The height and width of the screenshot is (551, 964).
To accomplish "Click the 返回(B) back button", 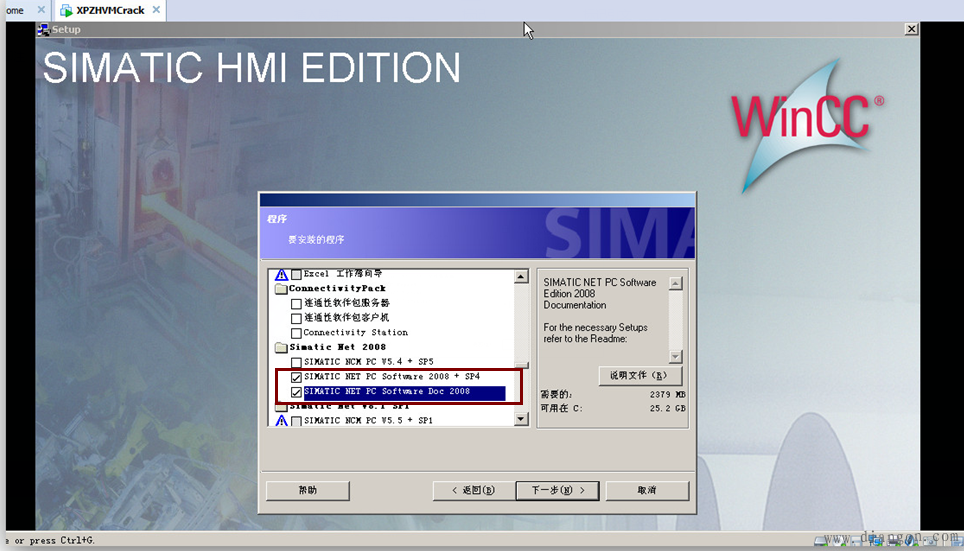I will (473, 490).
